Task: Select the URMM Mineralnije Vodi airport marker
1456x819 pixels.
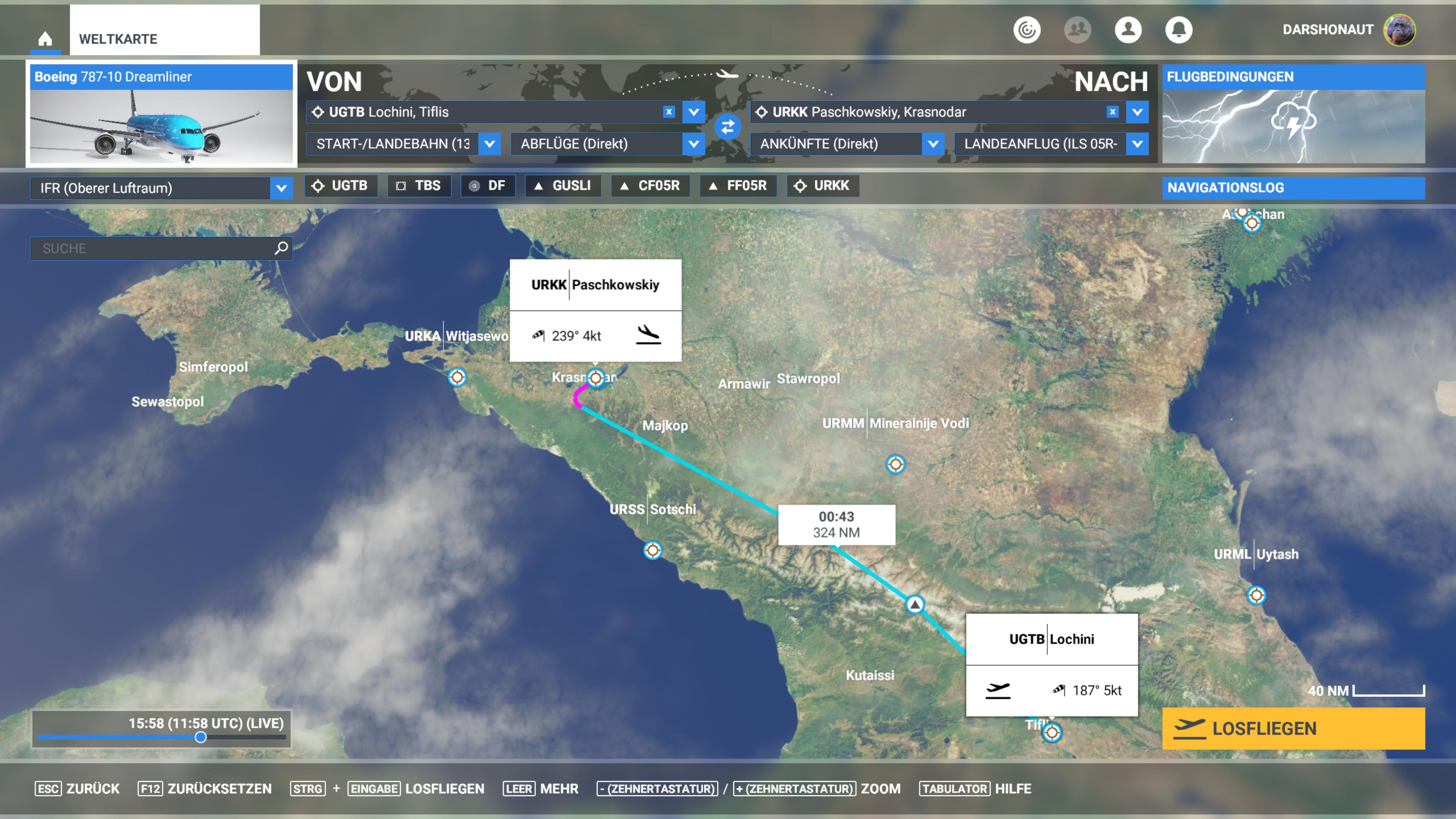Action: click(x=895, y=464)
